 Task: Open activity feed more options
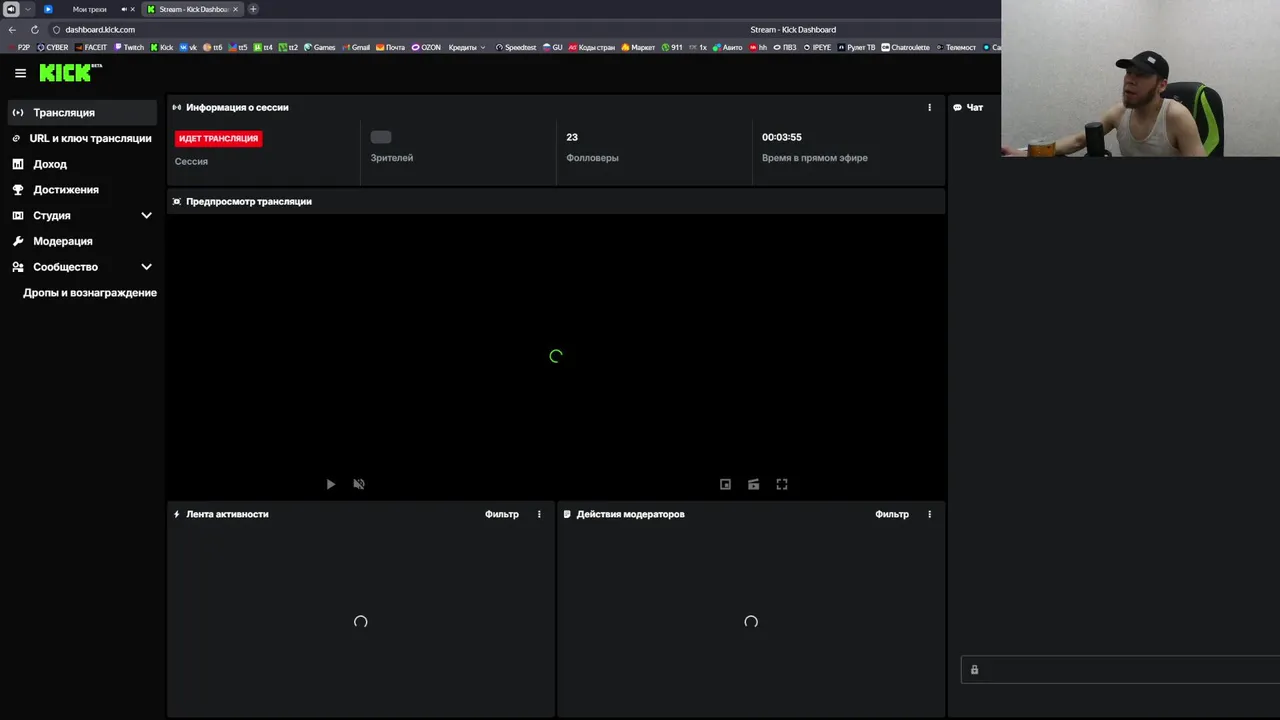pos(539,514)
